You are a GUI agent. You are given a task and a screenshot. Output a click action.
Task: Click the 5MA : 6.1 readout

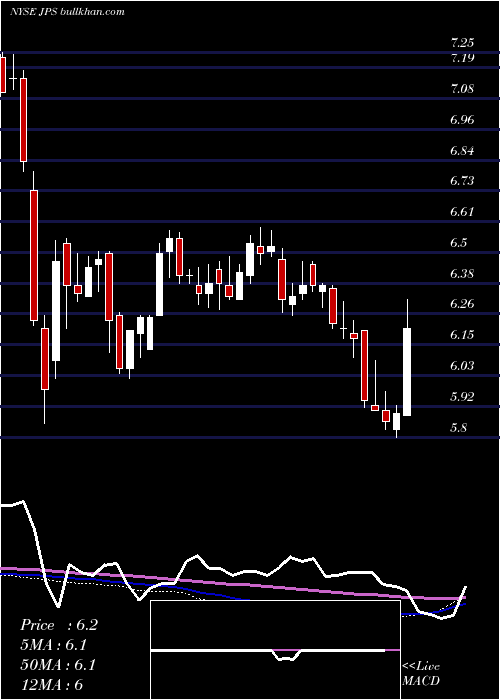(54, 645)
